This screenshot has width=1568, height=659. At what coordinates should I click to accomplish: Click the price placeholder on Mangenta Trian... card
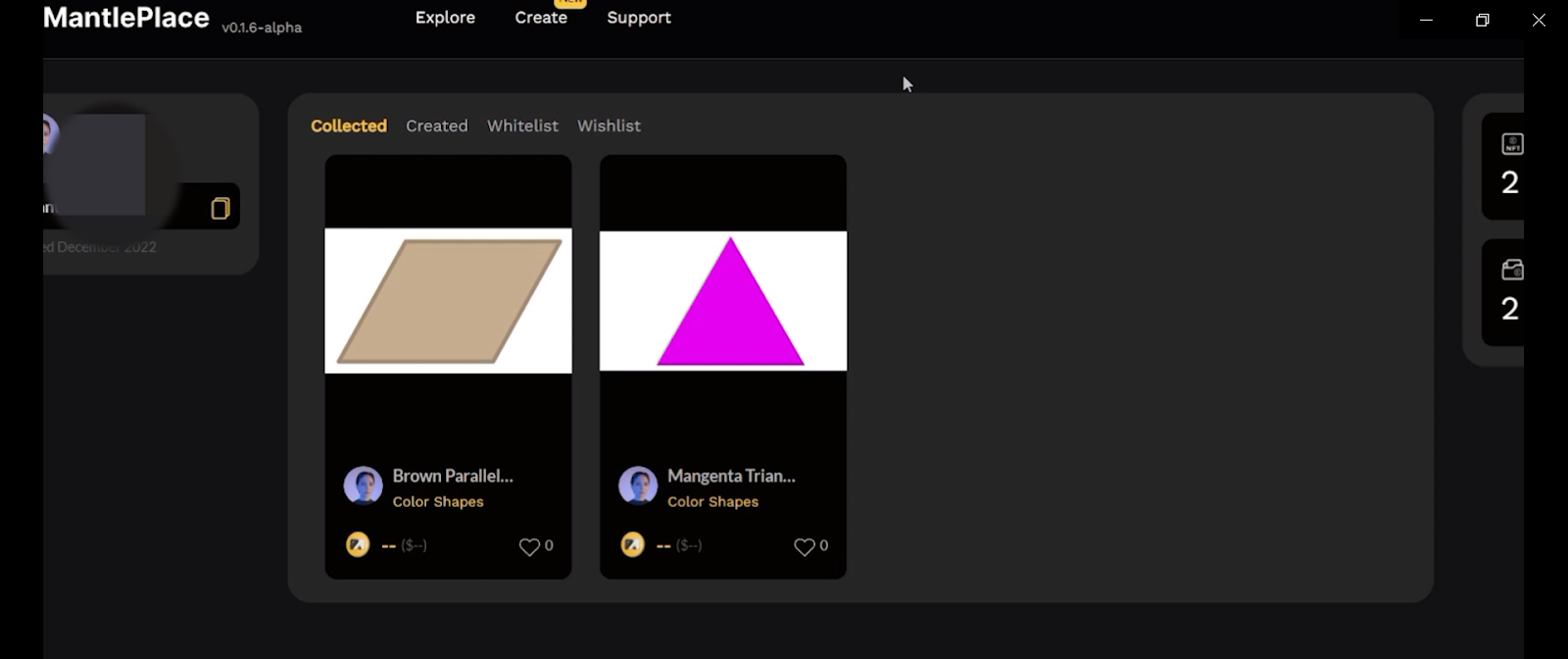679,545
